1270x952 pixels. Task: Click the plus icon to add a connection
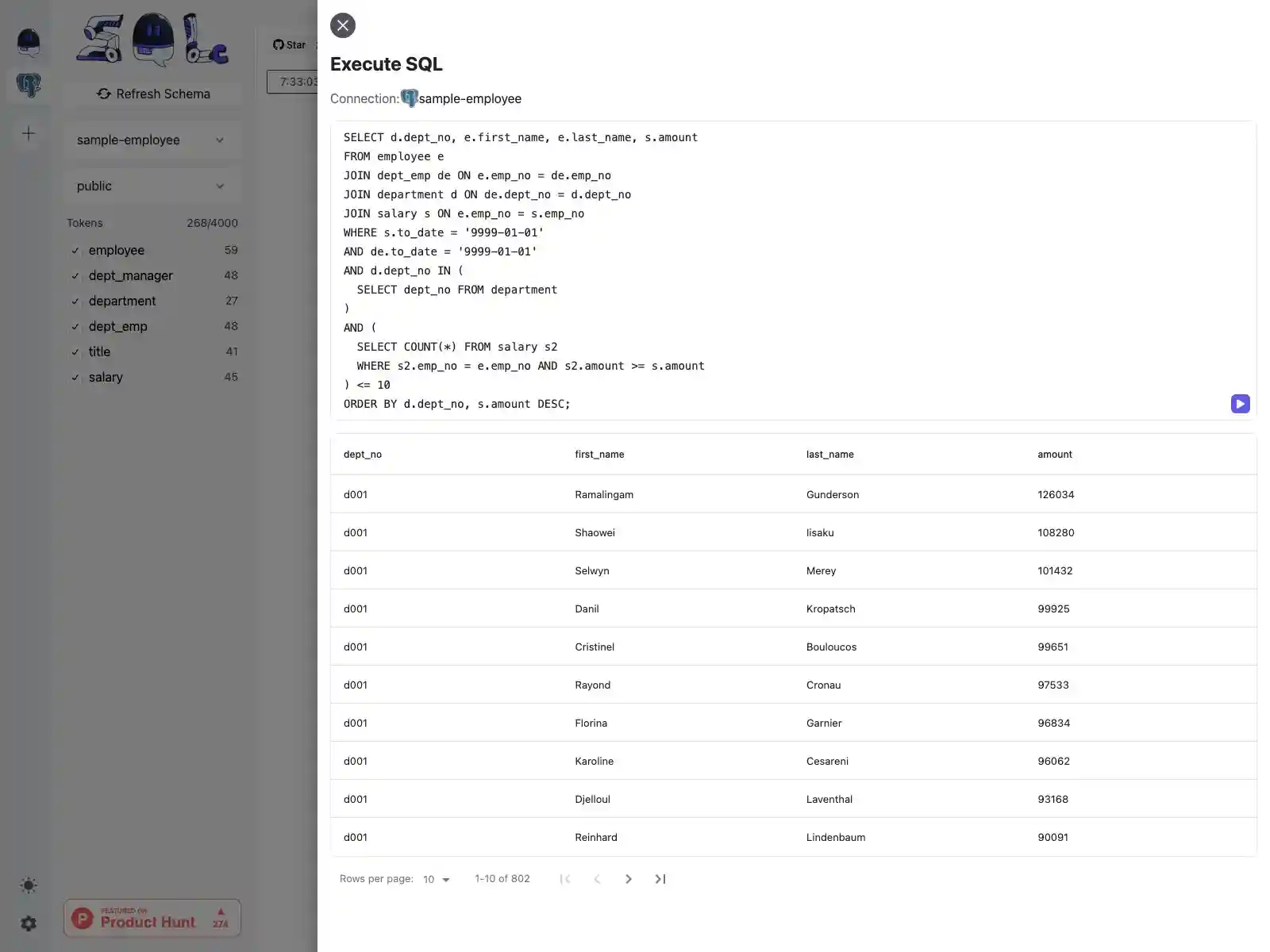click(x=29, y=133)
